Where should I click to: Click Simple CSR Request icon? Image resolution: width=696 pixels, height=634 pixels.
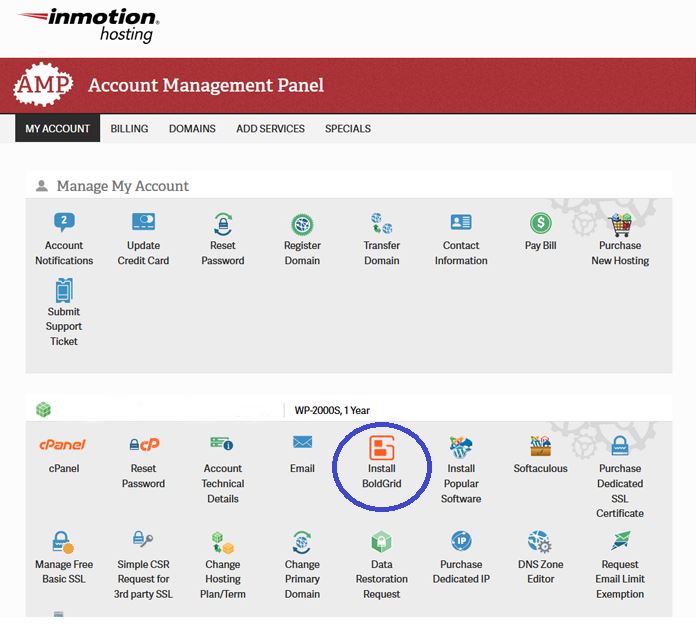[x=143, y=539]
